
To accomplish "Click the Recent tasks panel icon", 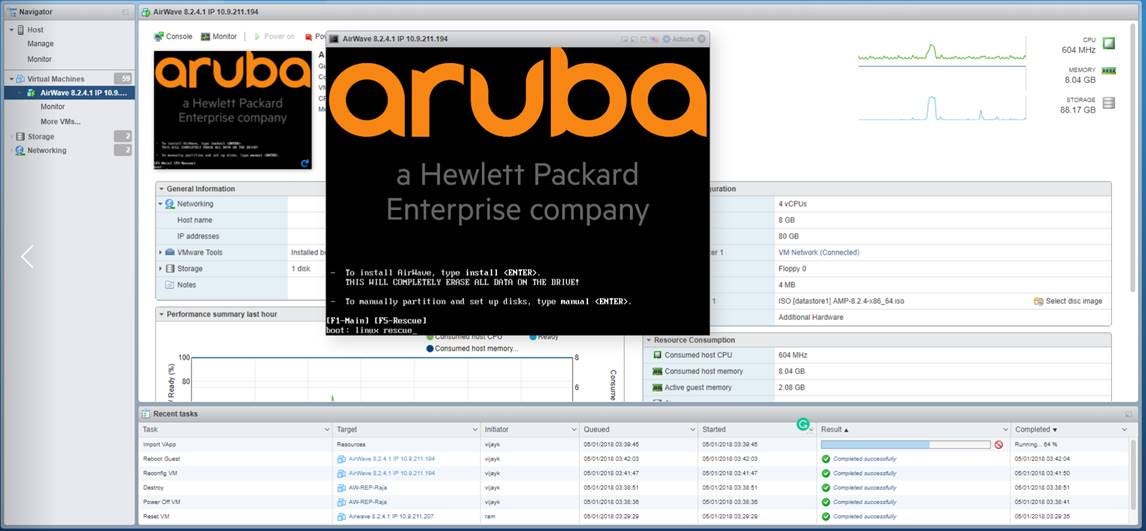I will tap(145, 414).
